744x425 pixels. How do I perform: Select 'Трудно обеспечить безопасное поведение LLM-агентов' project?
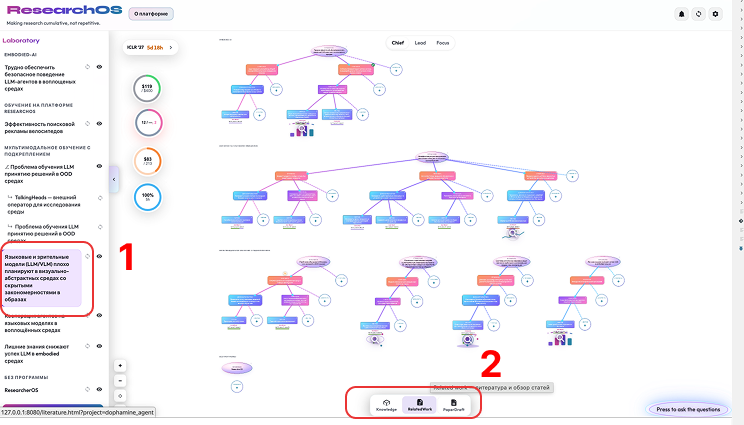pos(40,78)
